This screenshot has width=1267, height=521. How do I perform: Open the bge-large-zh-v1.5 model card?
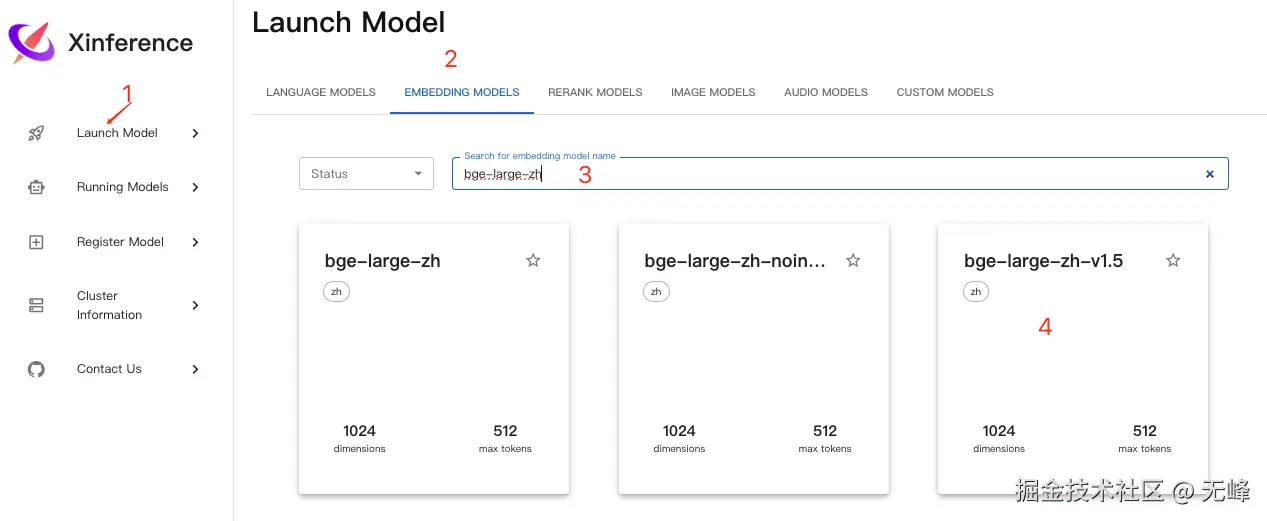pyautogui.click(x=1073, y=359)
